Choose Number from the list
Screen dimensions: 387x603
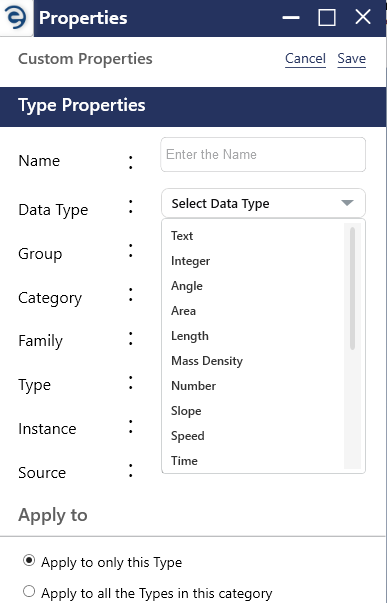pos(193,386)
